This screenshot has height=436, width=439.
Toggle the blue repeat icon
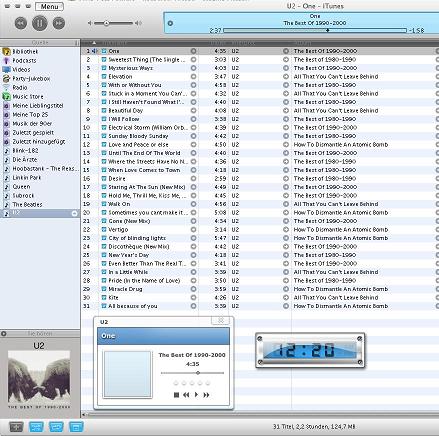click(56, 427)
